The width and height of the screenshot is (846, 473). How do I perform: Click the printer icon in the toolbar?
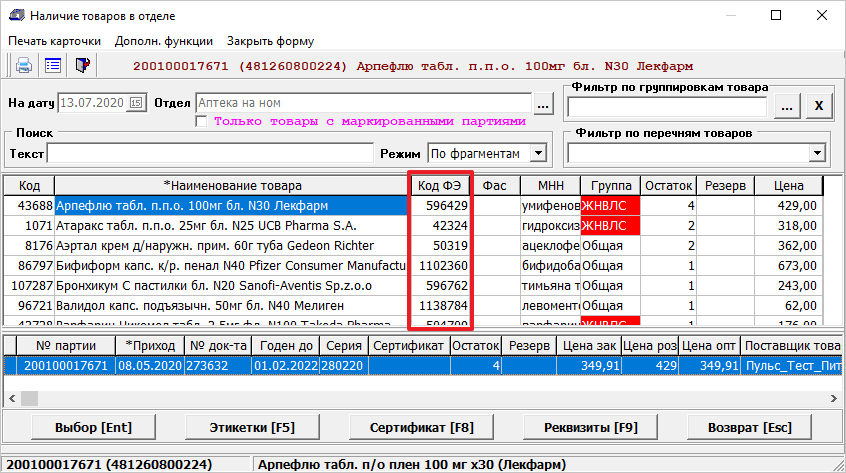pos(23,66)
